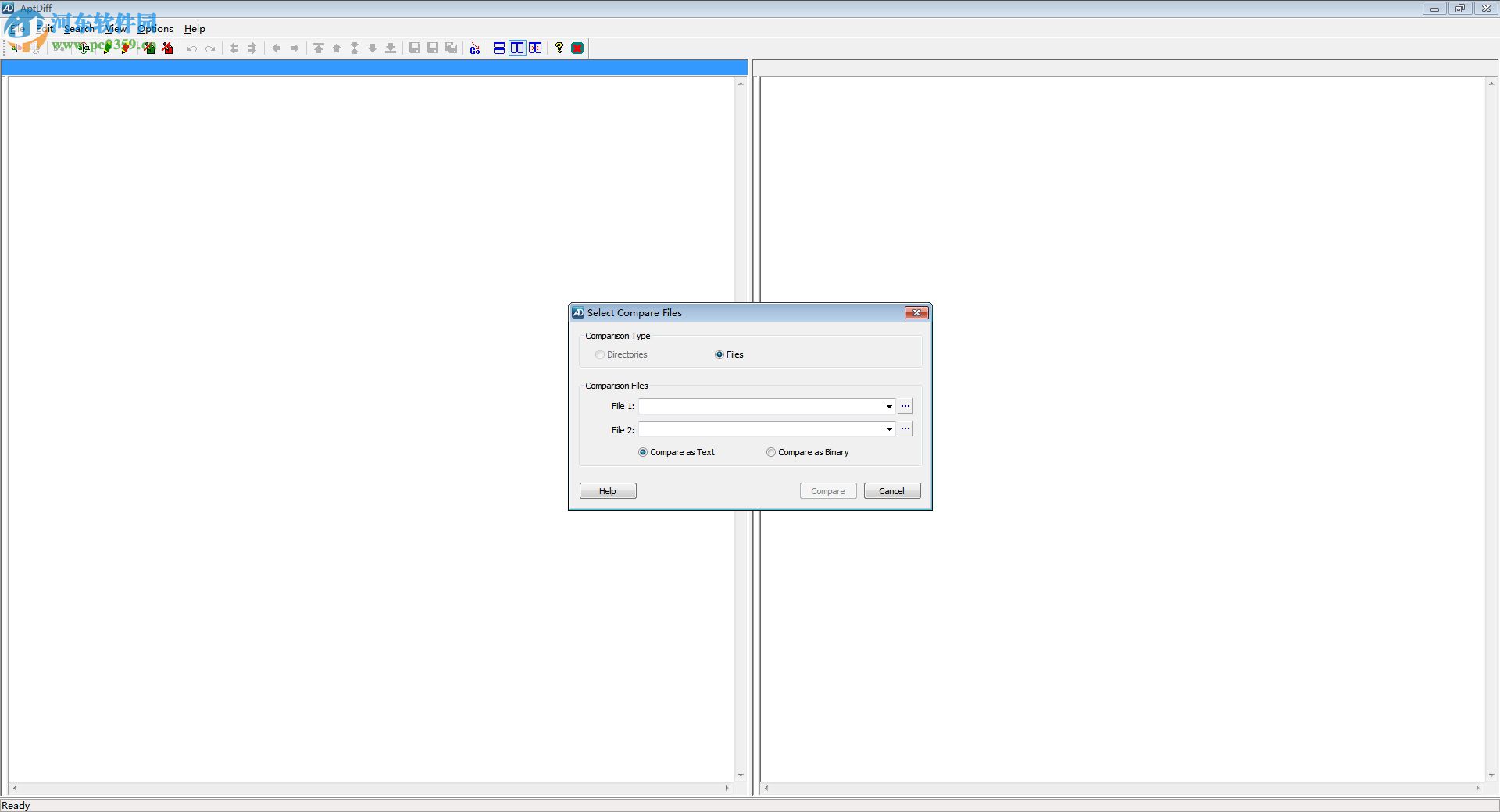This screenshot has width=1500, height=812.
Task: Click left pane vertical scrollbar up arrow
Action: click(x=741, y=84)
